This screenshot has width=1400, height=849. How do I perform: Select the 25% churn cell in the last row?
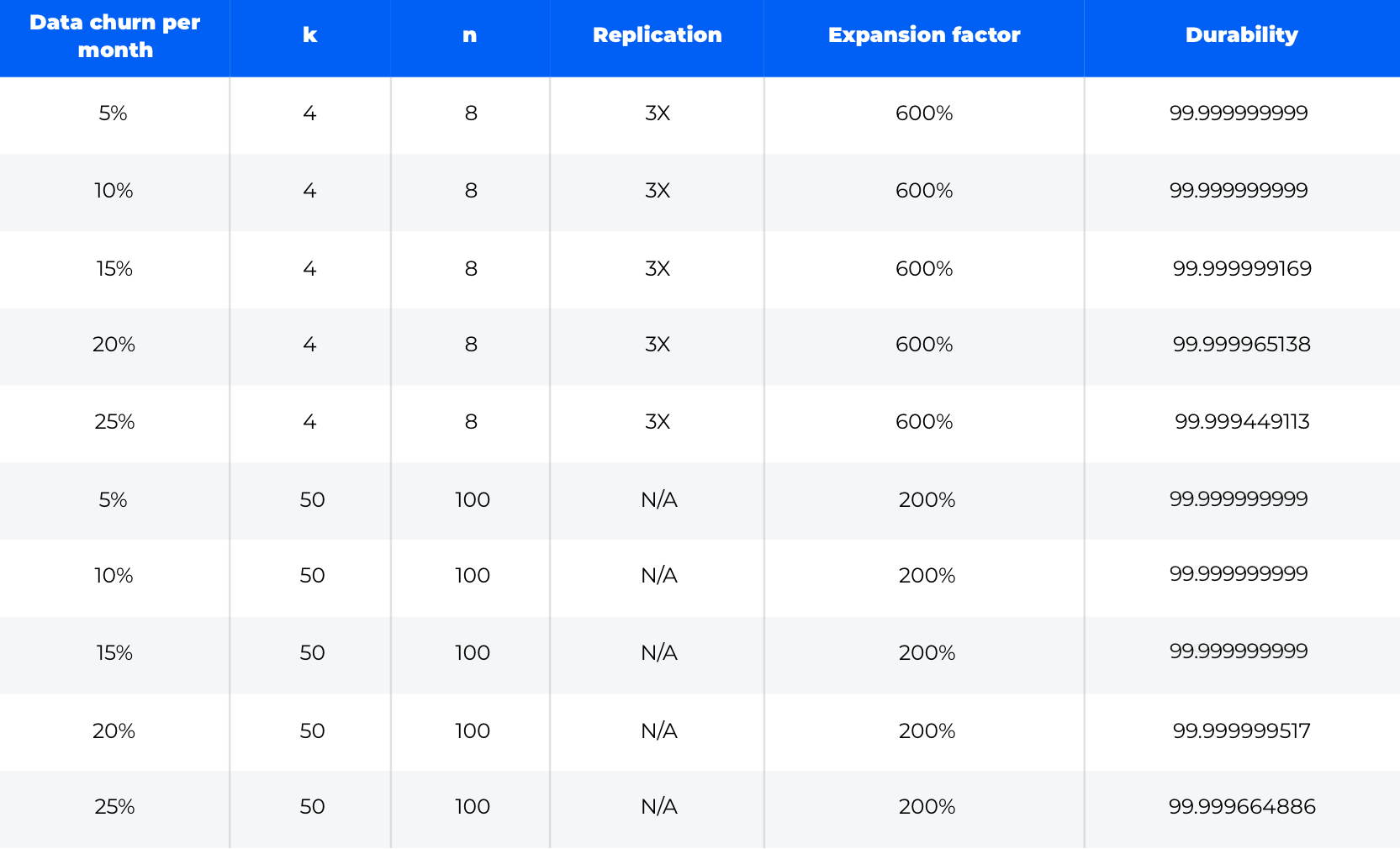(x=114, y=806)
